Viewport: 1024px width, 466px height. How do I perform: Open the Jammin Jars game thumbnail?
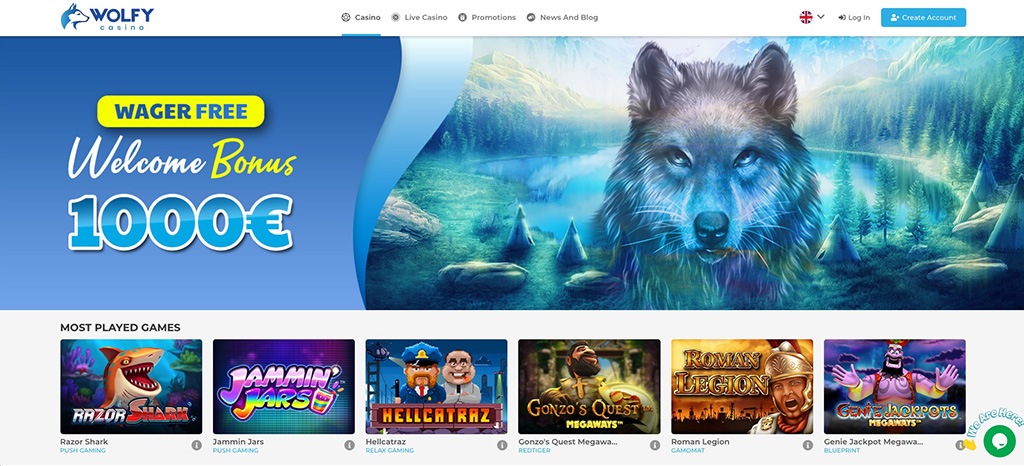pyautogui.click(x=284, y=386)
